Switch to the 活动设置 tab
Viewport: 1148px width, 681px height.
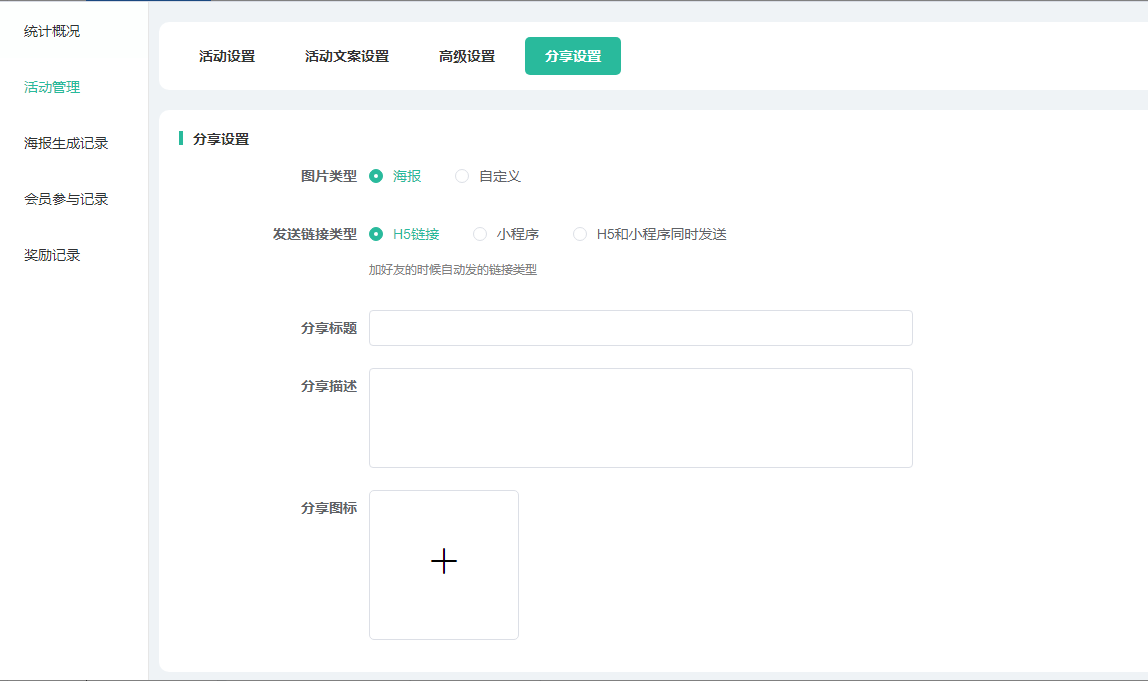click(x=227, y=56)
